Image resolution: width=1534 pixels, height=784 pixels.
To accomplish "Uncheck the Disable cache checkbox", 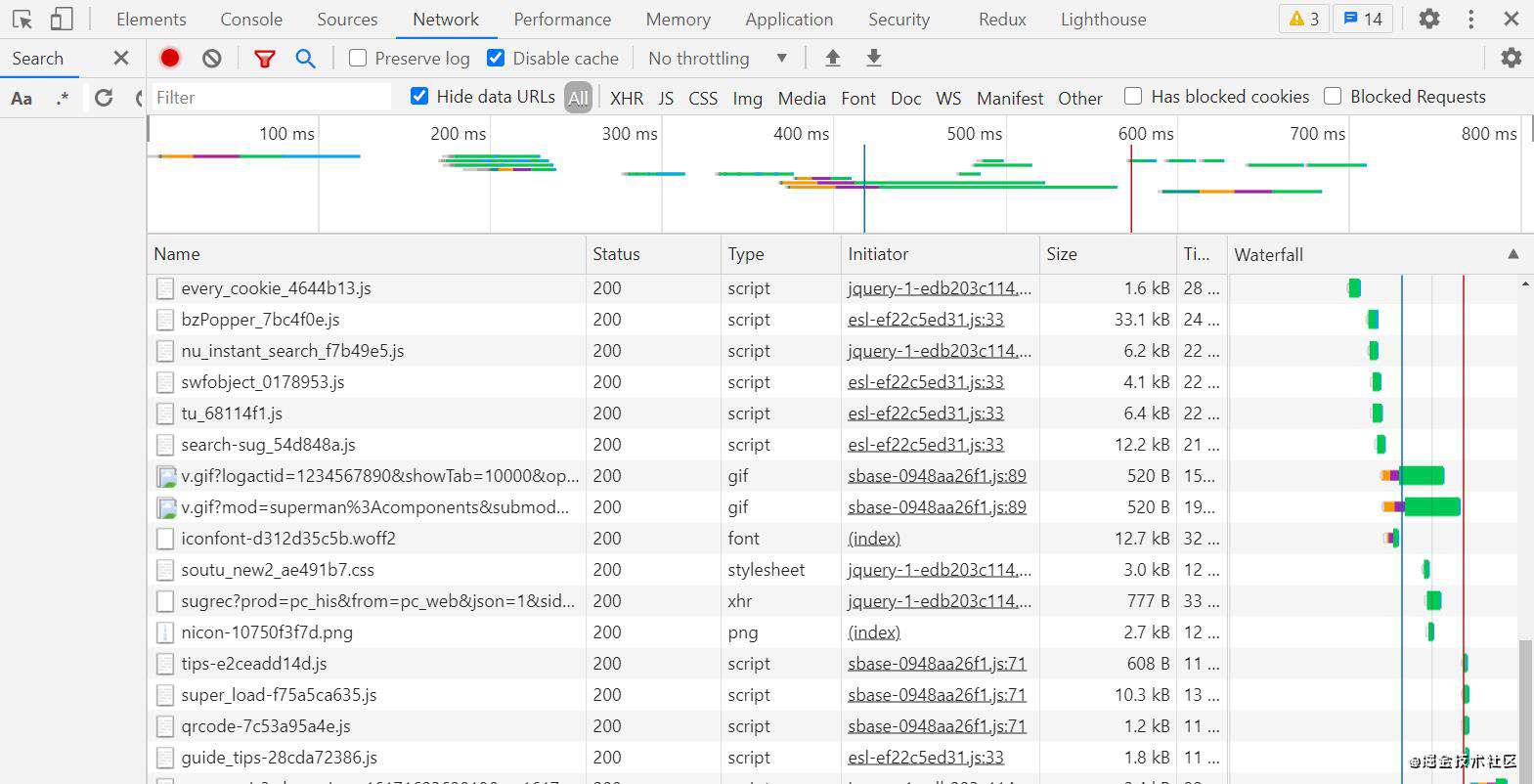I will point(496,59).
